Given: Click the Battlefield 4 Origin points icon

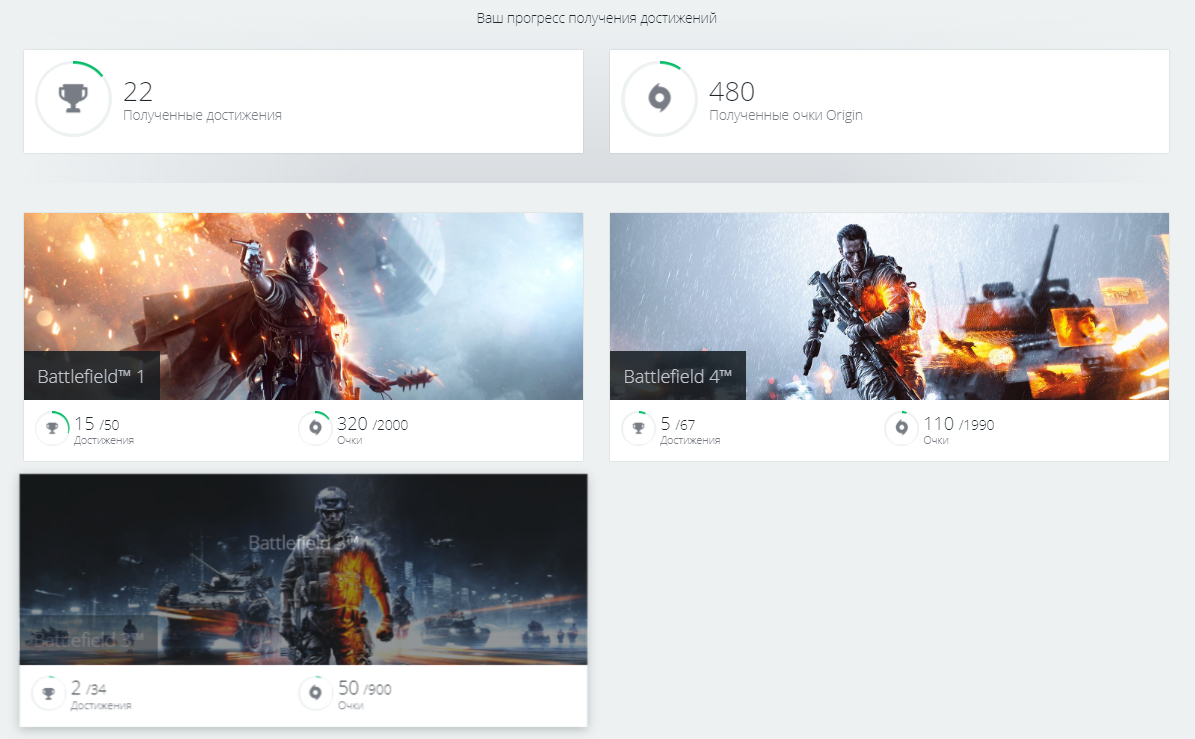Looking at the screenshot, I should (x=902, y=428).
